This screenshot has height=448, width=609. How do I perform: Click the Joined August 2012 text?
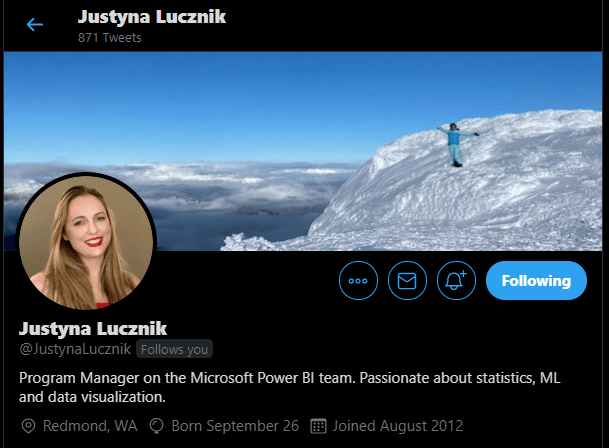click(398, 426)
